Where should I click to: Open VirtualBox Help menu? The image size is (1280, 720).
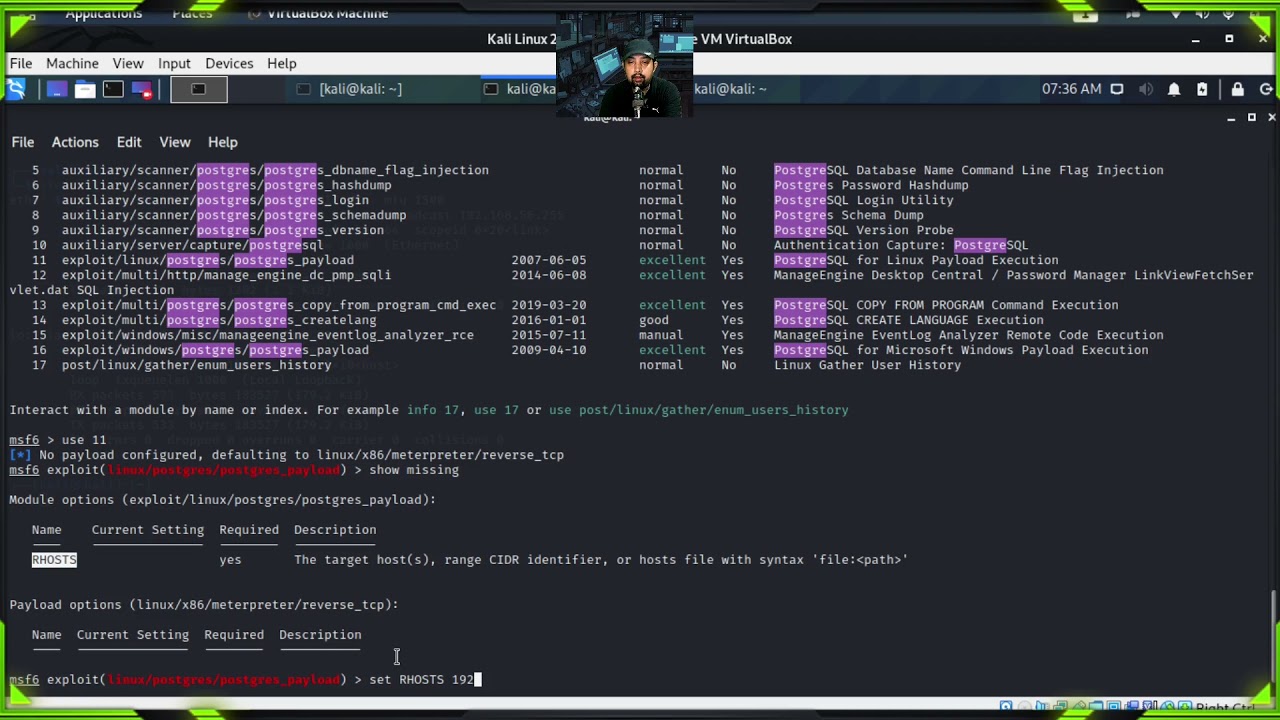pos(282,63)
